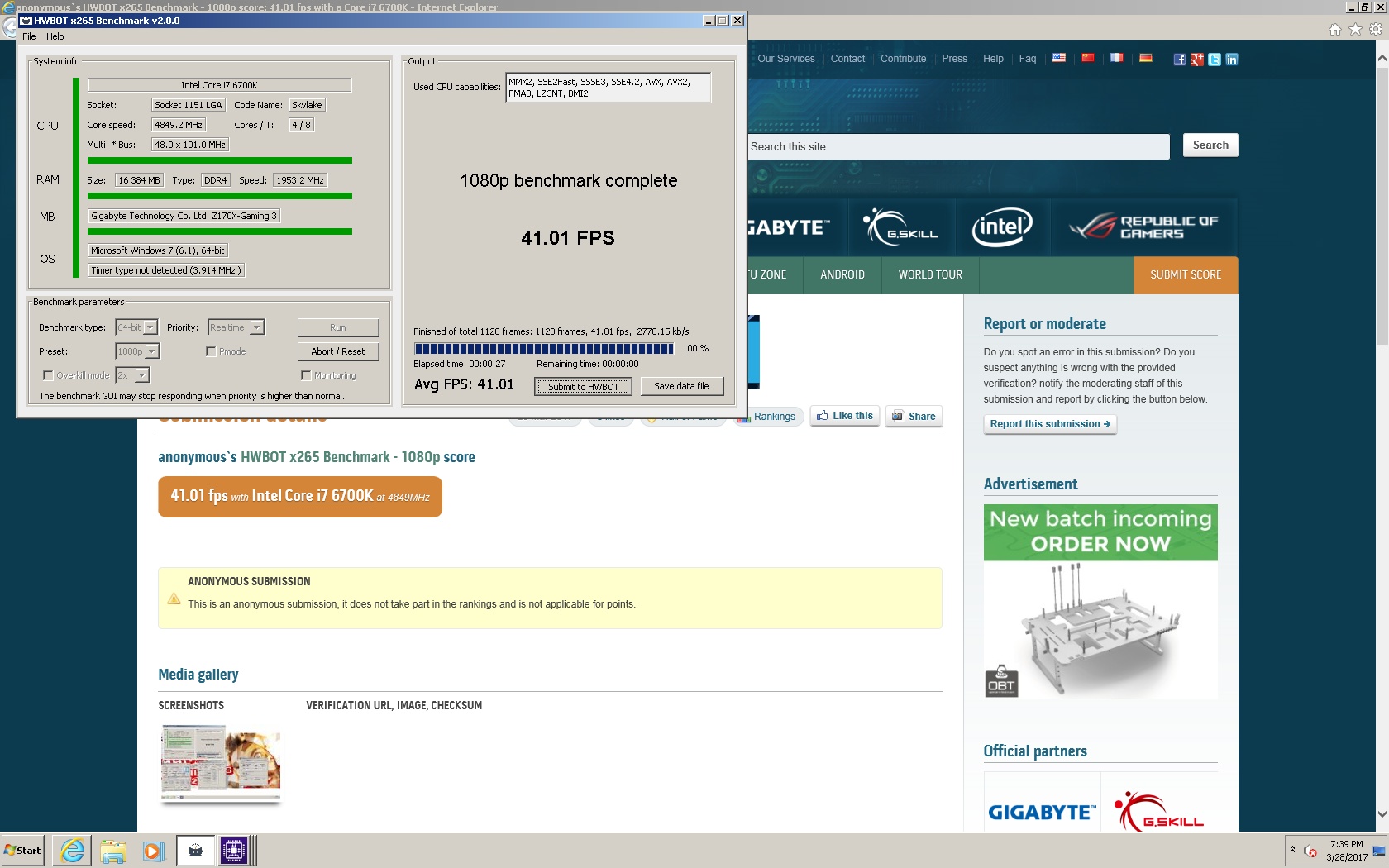Click the GIGABYTE official partner logo
This screenshot has width=1389, height=868.
pos(1042,813)
